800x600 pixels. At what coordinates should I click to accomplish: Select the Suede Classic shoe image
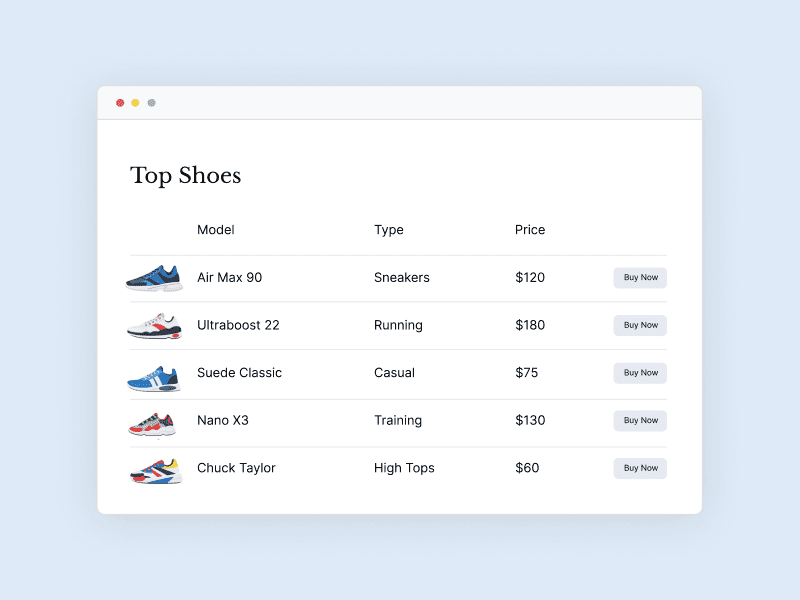tap(154, 379)
